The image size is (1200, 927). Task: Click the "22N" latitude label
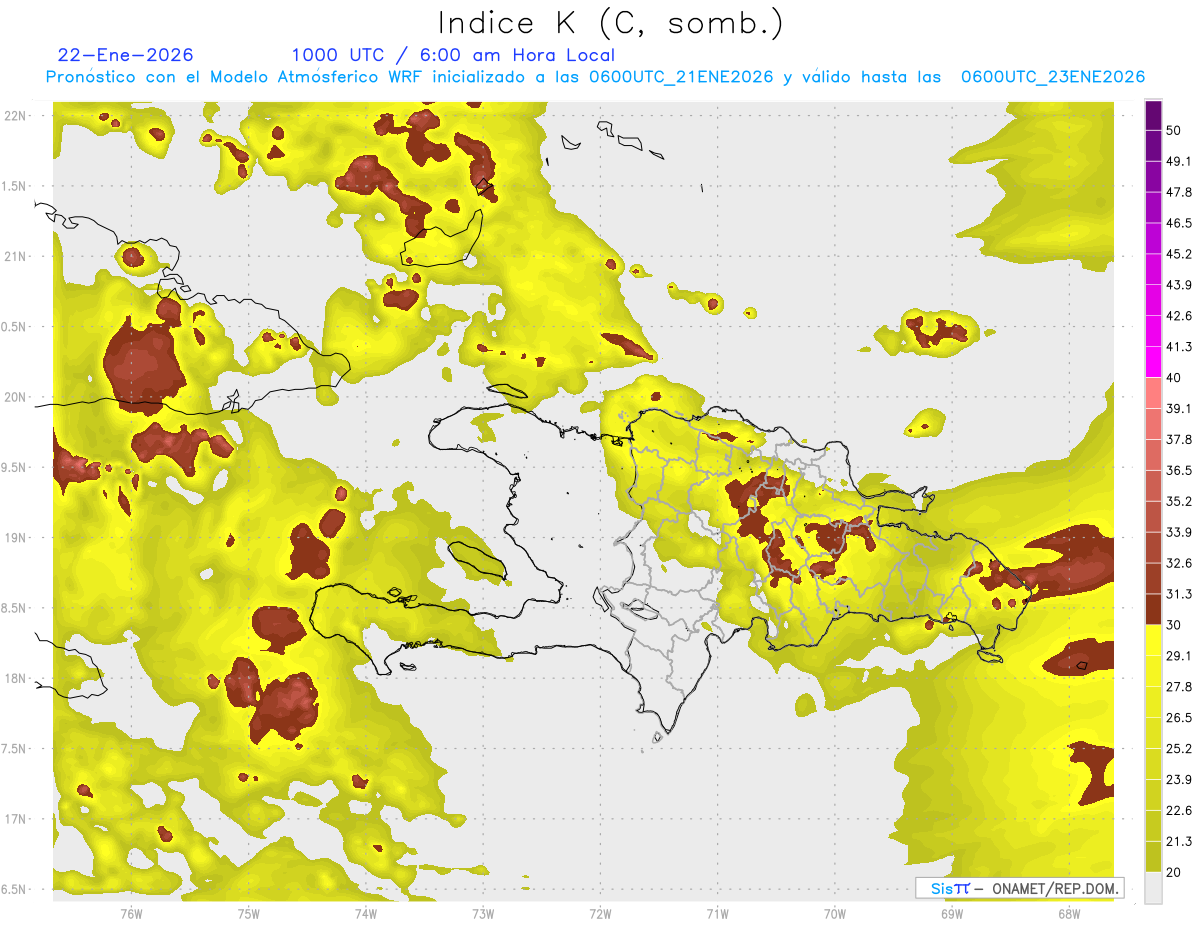click(15, 116)
